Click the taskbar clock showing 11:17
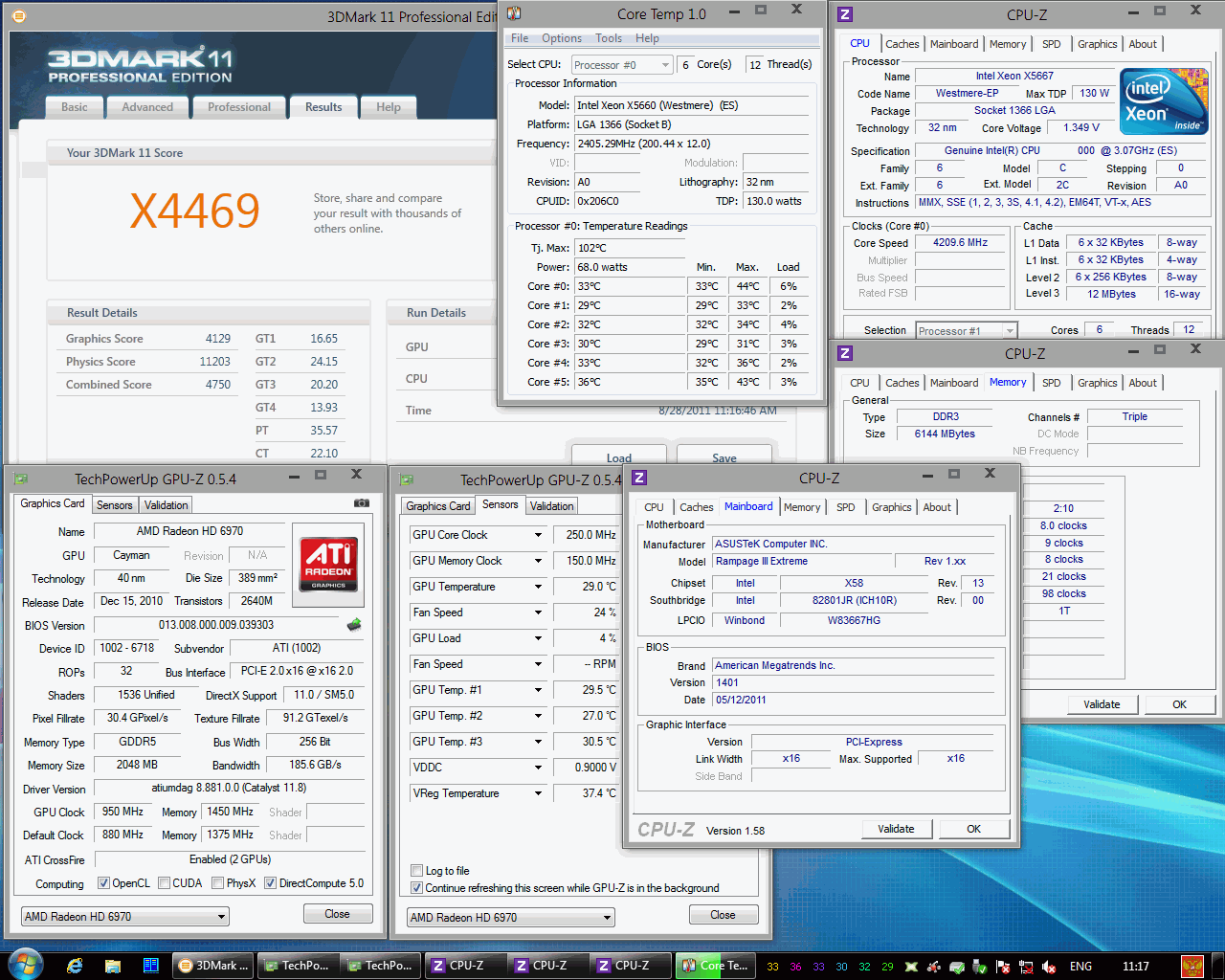This screenshot has width=1225, height=980. tap(1136, 967)
